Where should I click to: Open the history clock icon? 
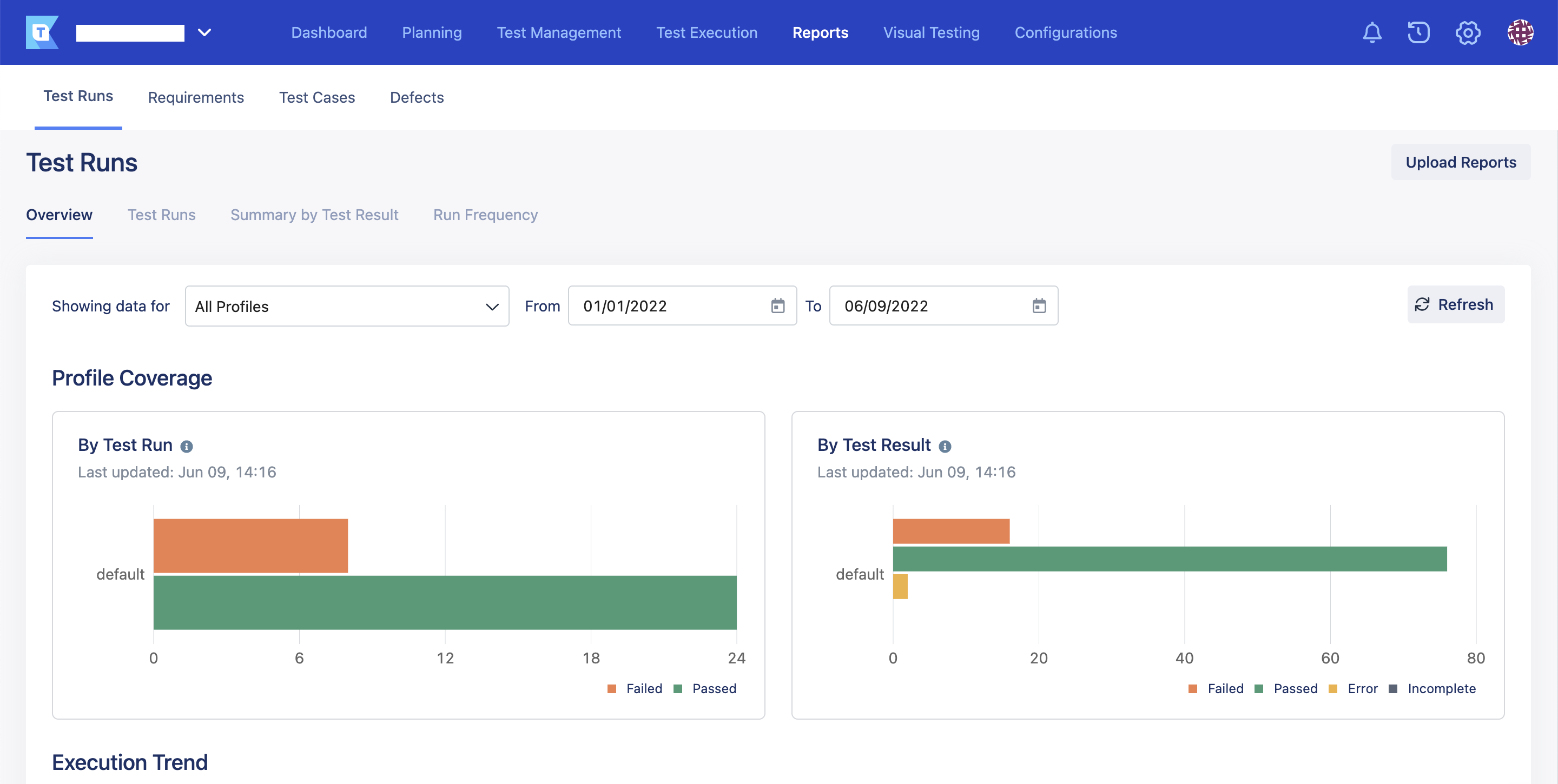pos(1418,32)
